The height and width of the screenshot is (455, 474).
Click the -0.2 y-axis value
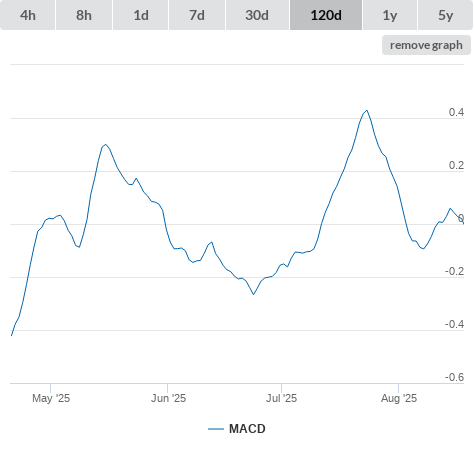coord(455,271)
